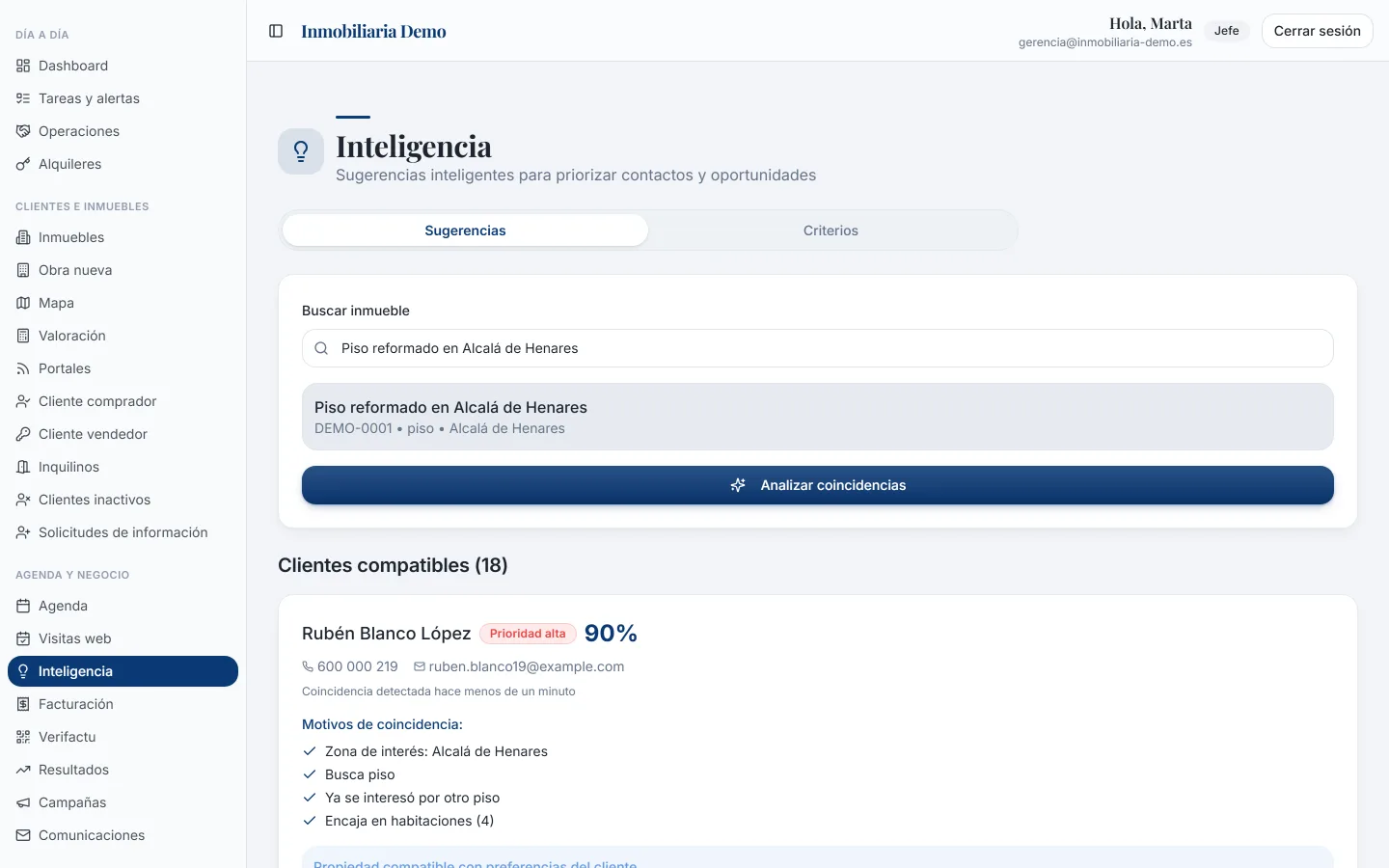The height and width of the screenshot is (868, 1389).
Task: Click 'Encaja en habitaciones (4)' reason
Action: pos(409,821)
